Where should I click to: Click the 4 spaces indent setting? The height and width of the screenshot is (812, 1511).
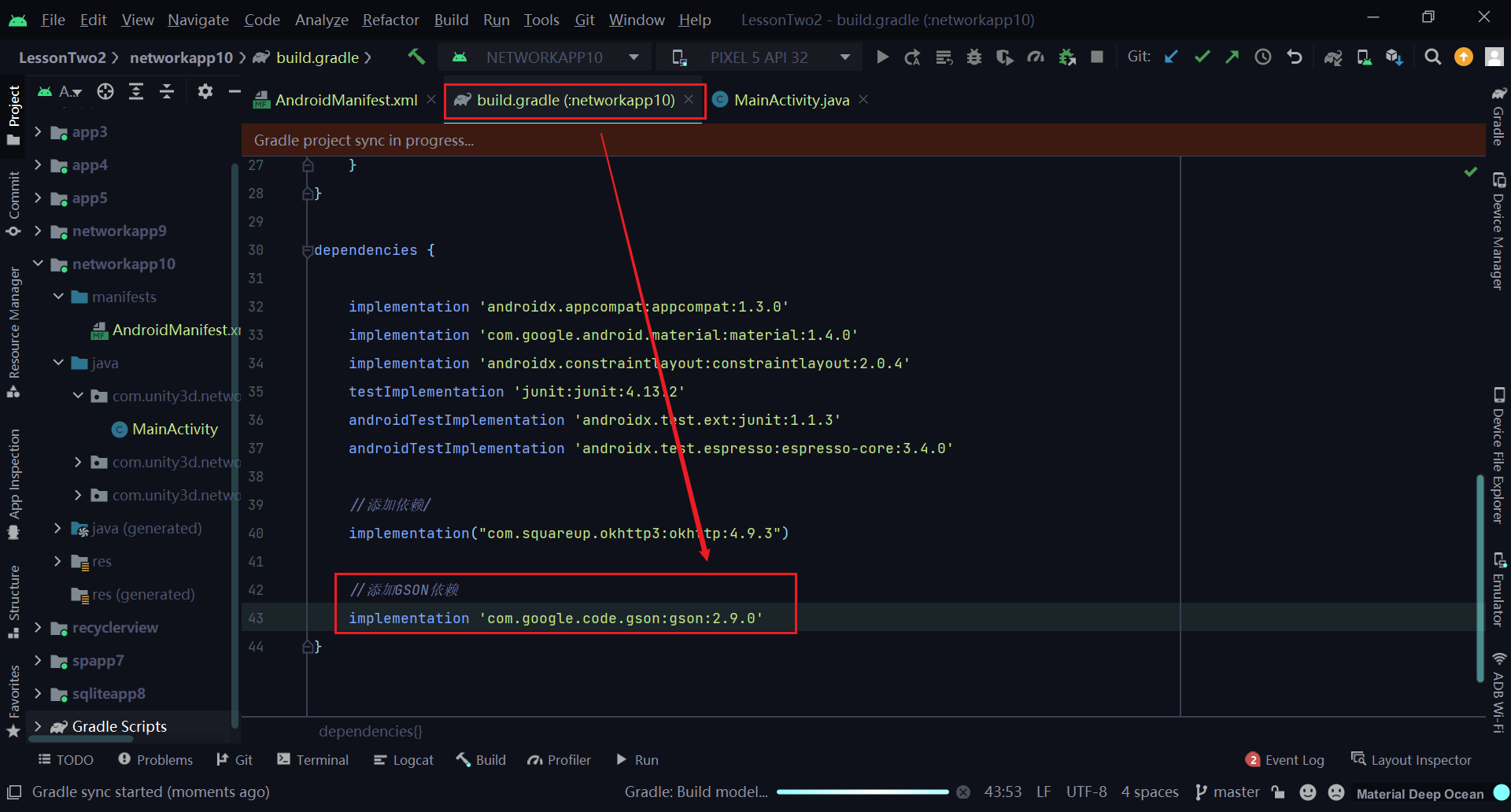1150,792
